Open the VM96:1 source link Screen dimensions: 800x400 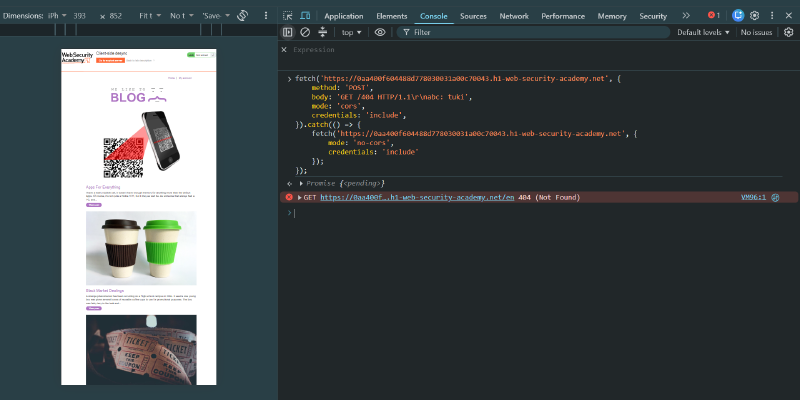tap(753, 197)
